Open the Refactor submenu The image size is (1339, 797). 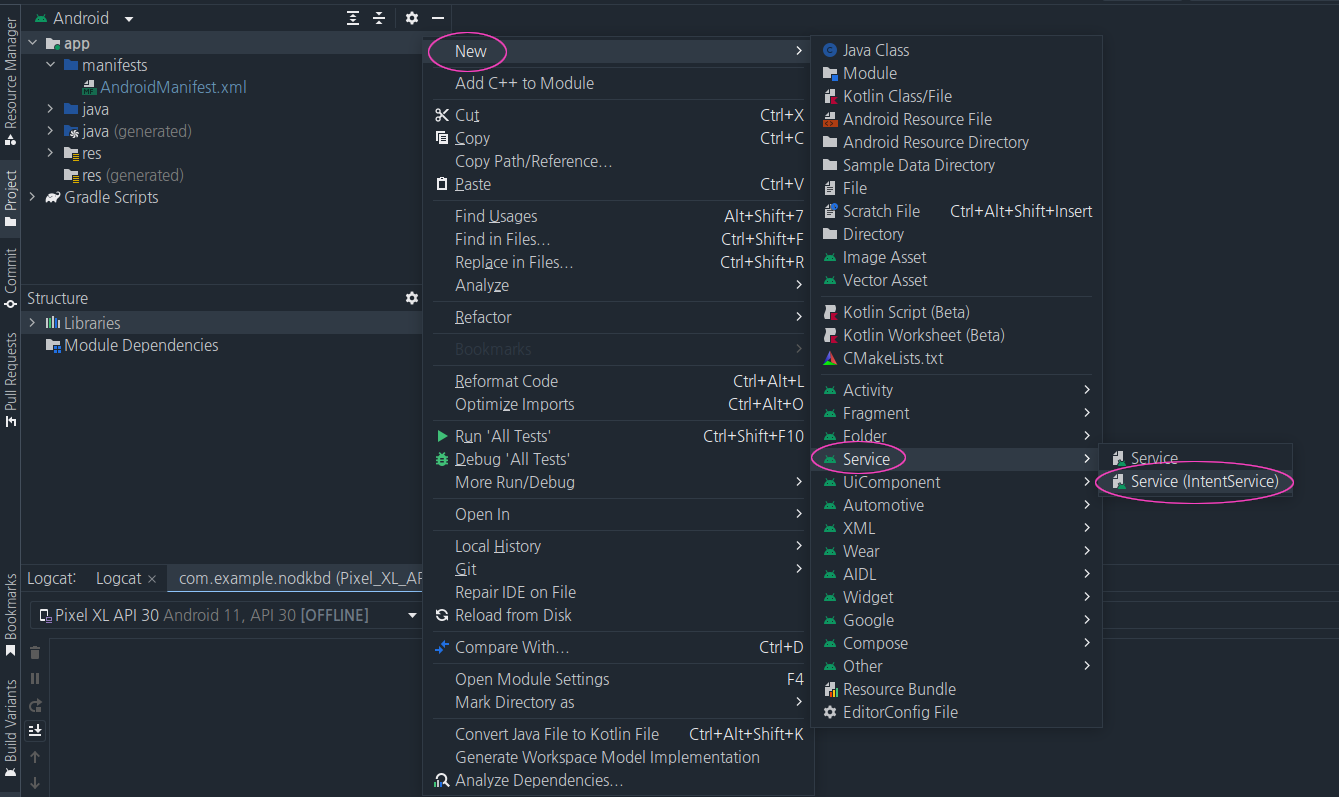[x=618, y=317]
